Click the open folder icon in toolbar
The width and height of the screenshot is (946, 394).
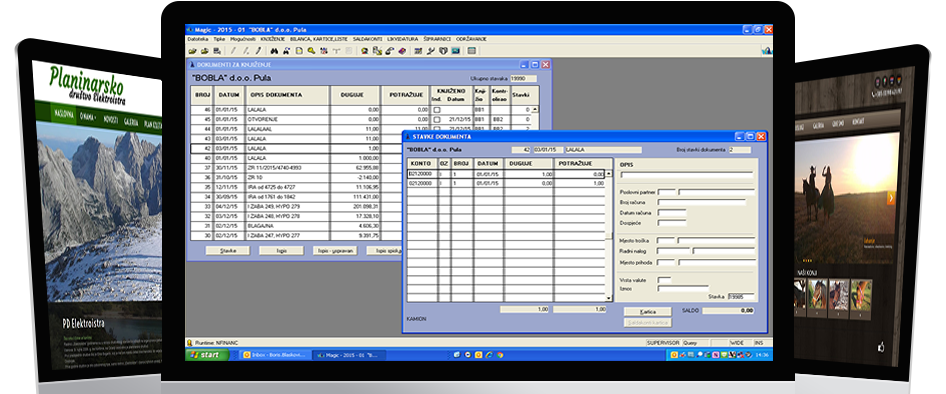coord(192,51)
